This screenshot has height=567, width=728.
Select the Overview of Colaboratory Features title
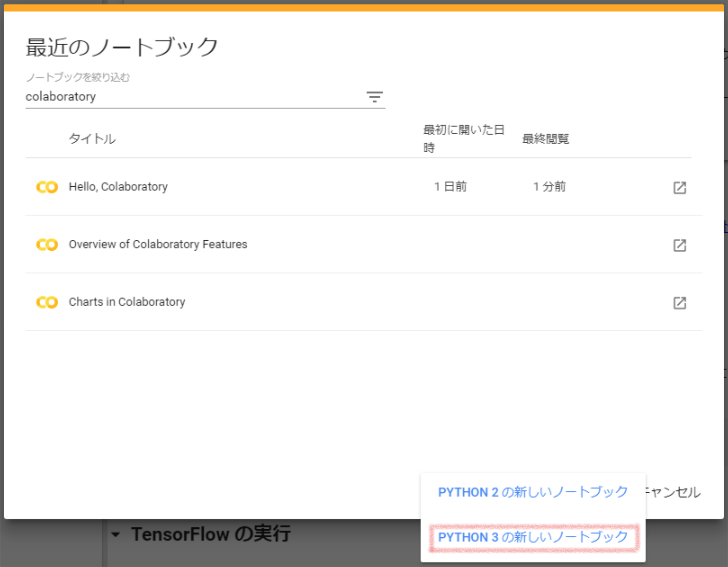[157, 245]
